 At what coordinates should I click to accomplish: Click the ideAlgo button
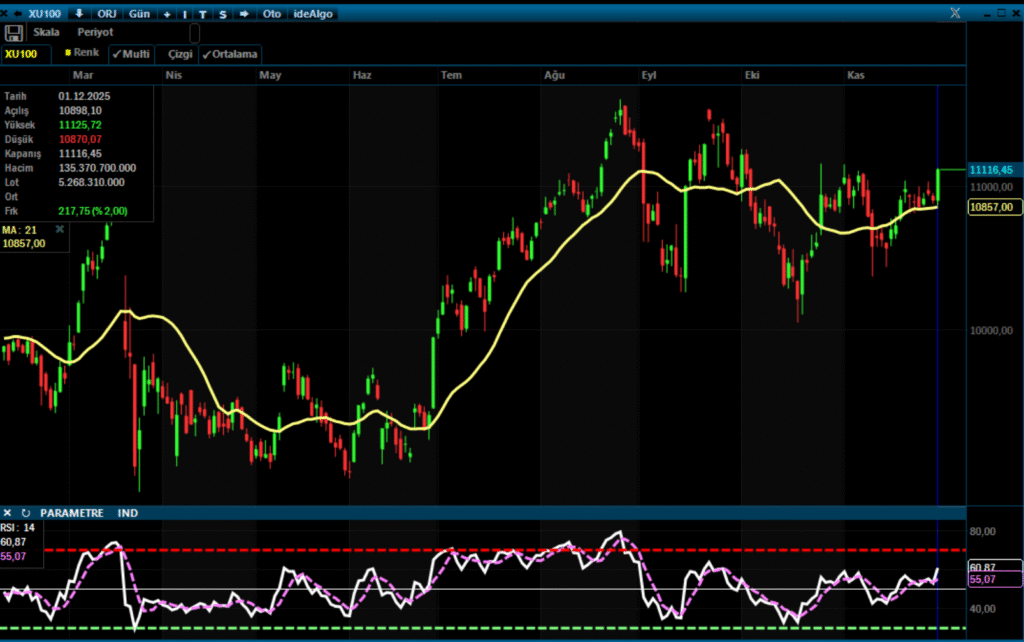(313, 14)
